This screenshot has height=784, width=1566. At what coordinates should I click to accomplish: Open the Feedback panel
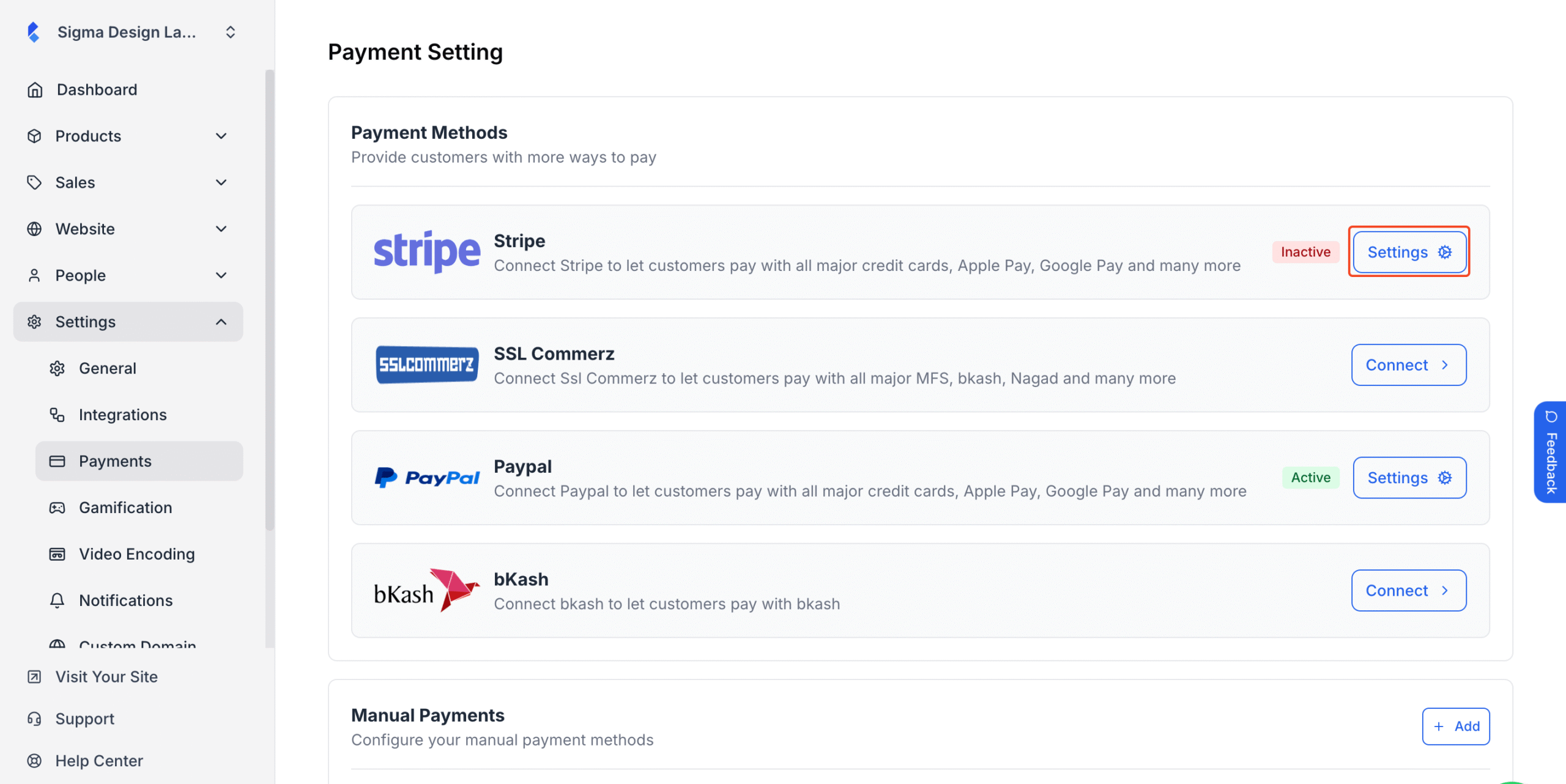click(1552, 453)
